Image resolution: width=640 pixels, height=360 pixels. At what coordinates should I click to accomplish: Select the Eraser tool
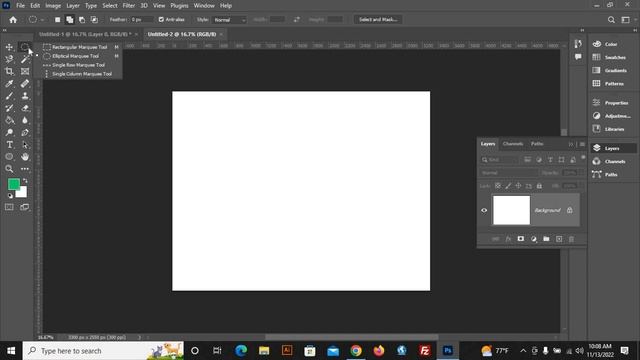coord(25,108)
